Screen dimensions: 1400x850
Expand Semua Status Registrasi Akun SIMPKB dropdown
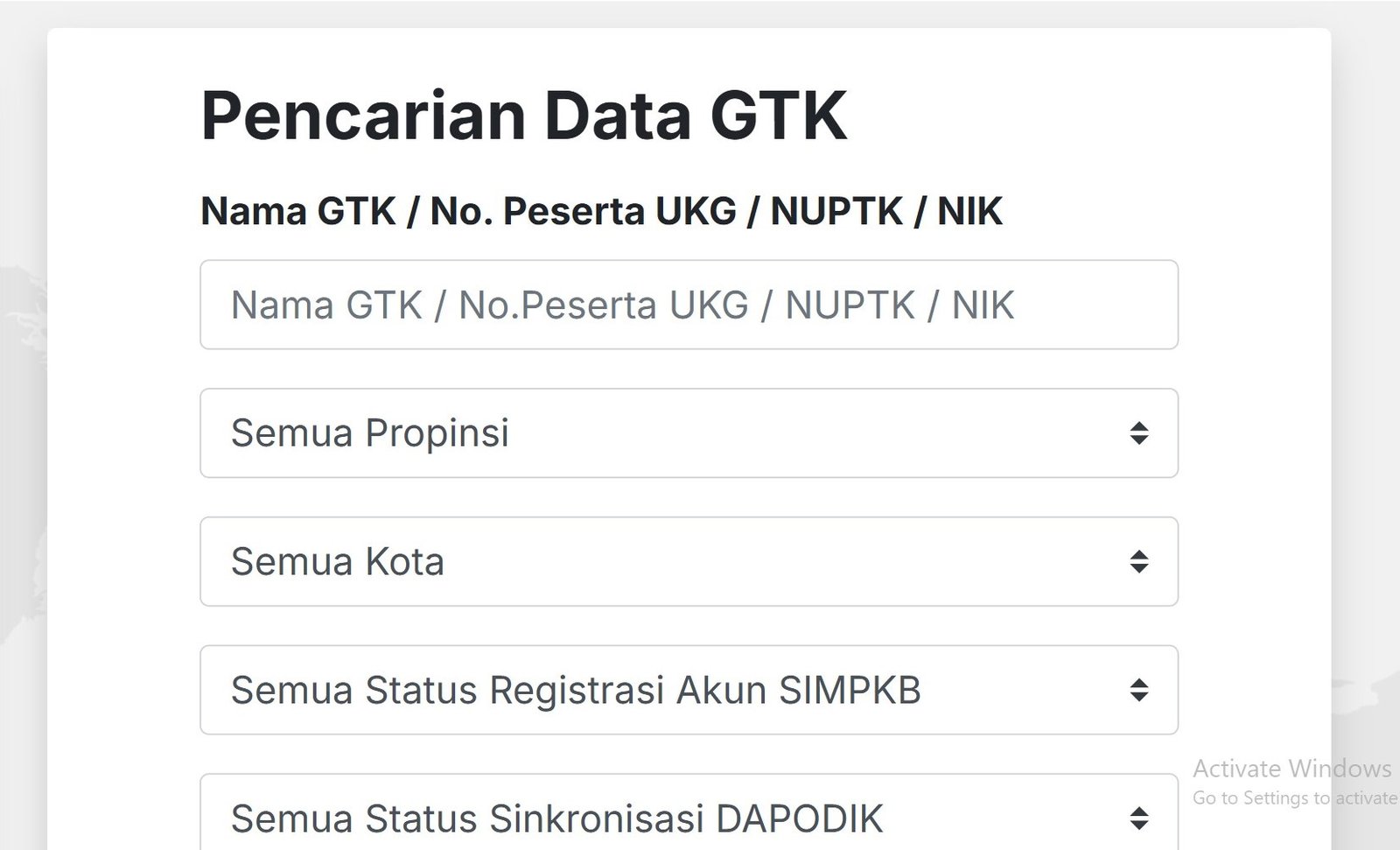[688, 691]
